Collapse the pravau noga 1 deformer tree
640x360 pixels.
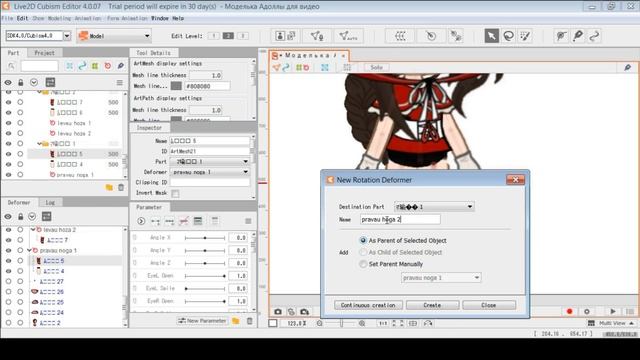click(x=29, y=250)
